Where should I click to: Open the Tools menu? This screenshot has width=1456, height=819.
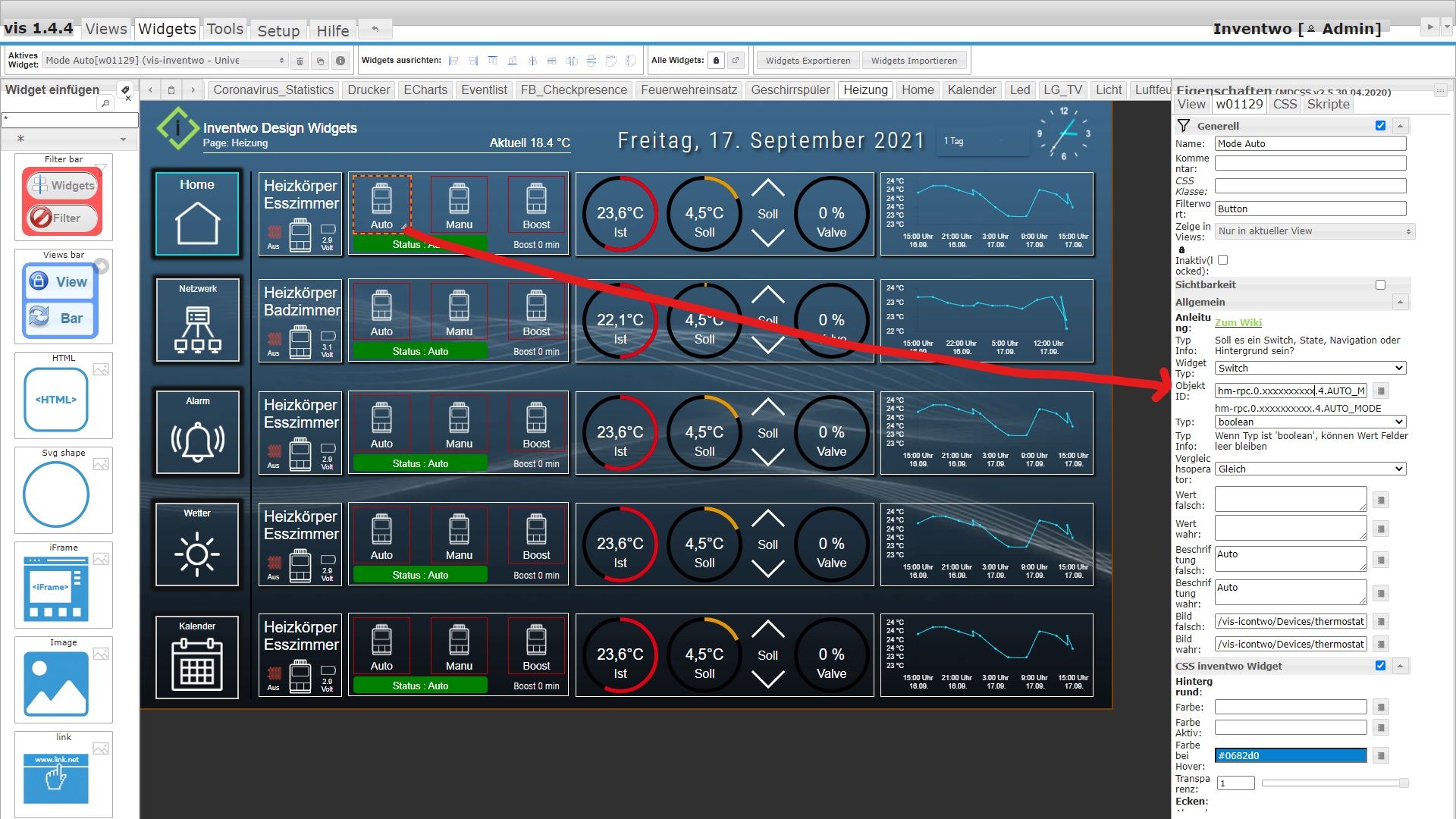tap(225, 29)
